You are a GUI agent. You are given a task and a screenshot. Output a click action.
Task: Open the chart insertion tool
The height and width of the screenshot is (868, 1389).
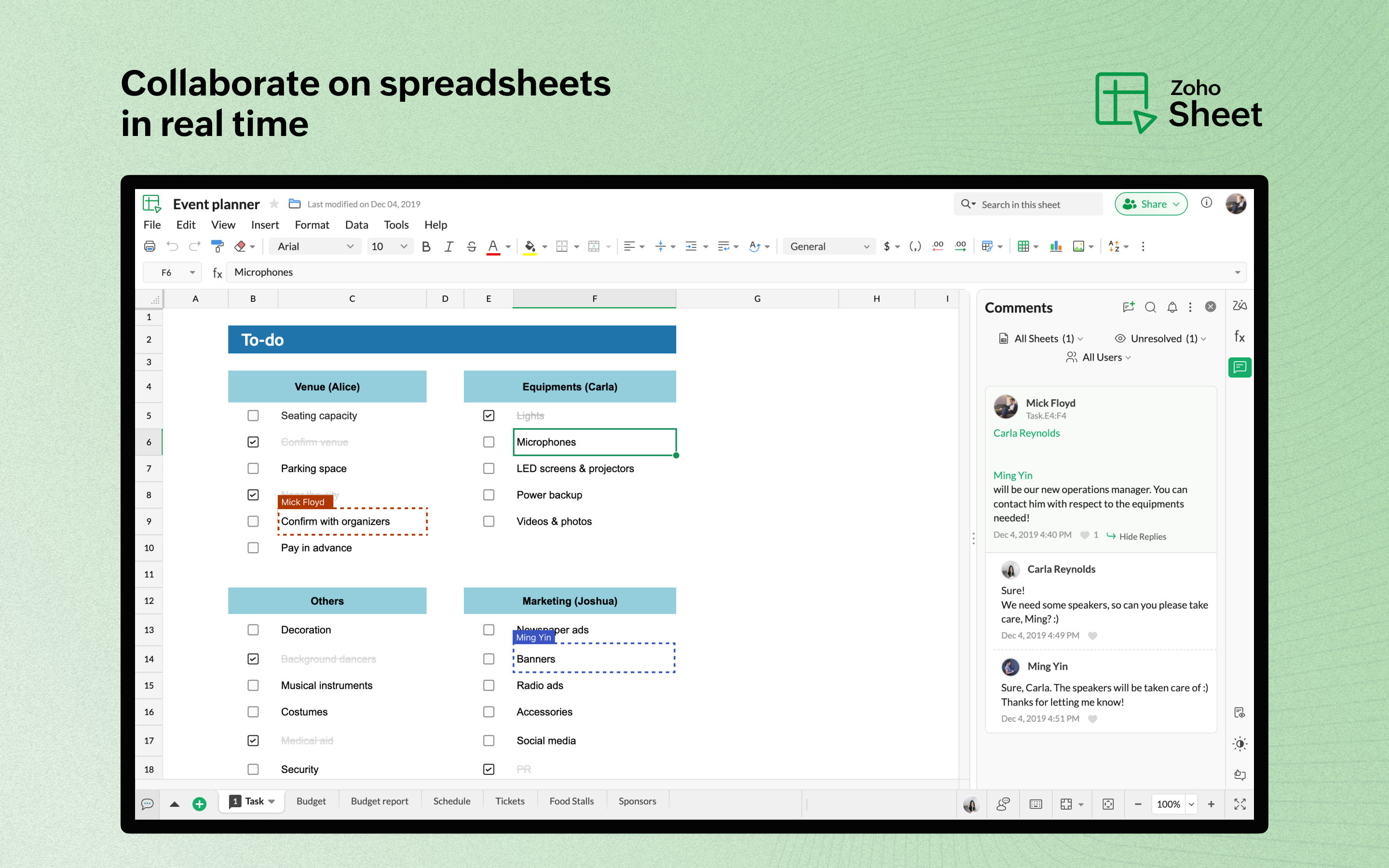(1056, 246)
